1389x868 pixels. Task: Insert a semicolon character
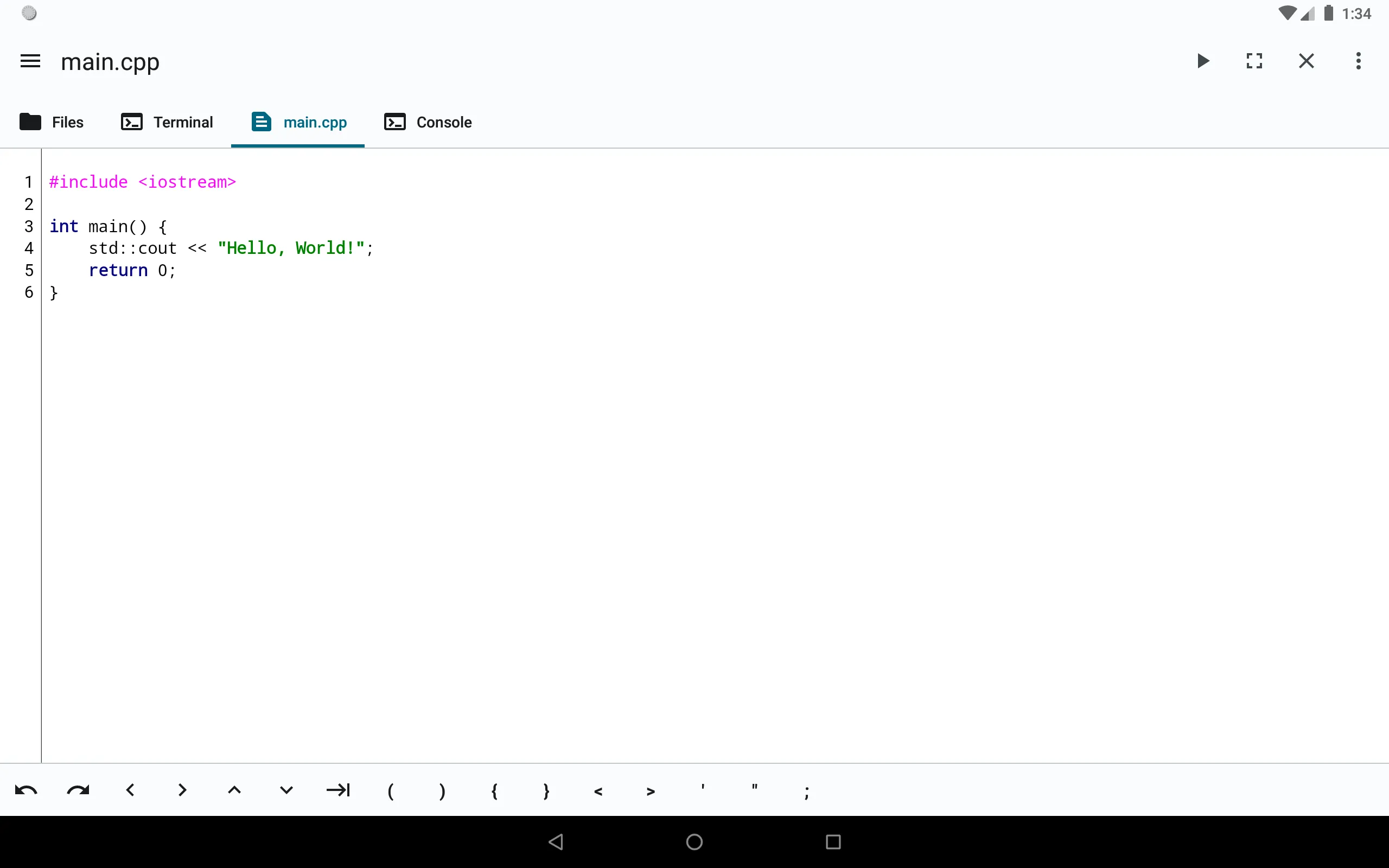tap(806, 790)
